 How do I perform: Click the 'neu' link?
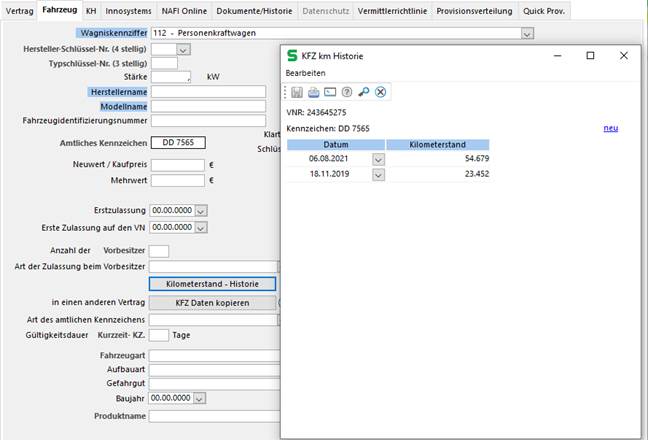pos(611,128)
